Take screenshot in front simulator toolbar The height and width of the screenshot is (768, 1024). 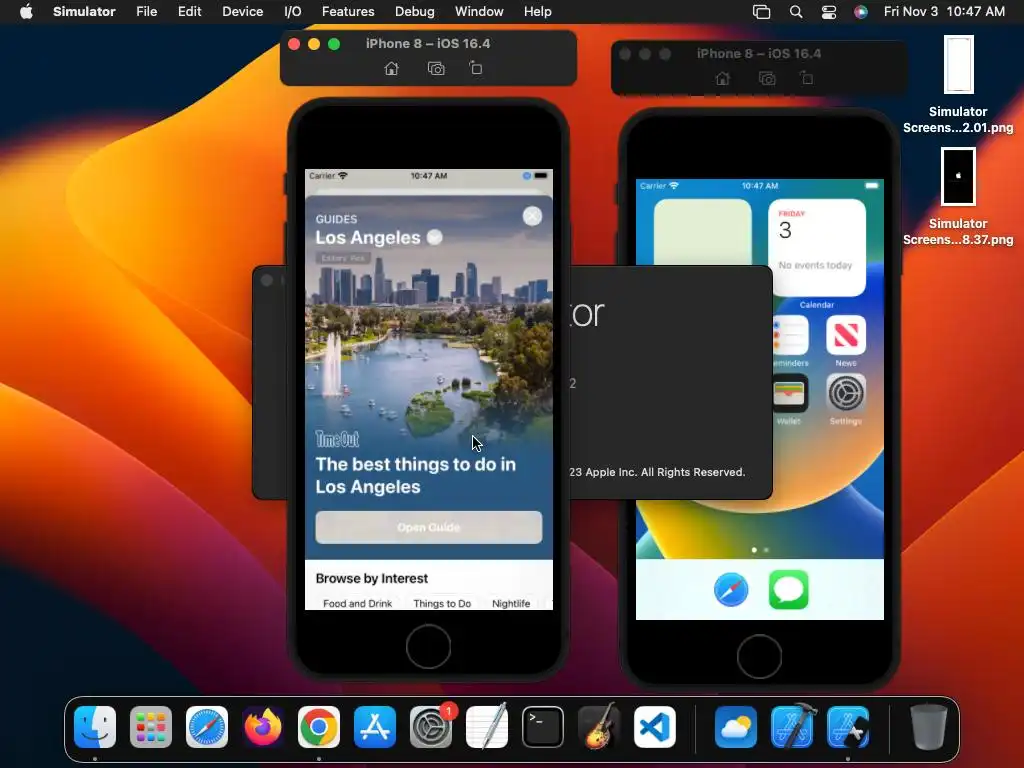(436, 69)
